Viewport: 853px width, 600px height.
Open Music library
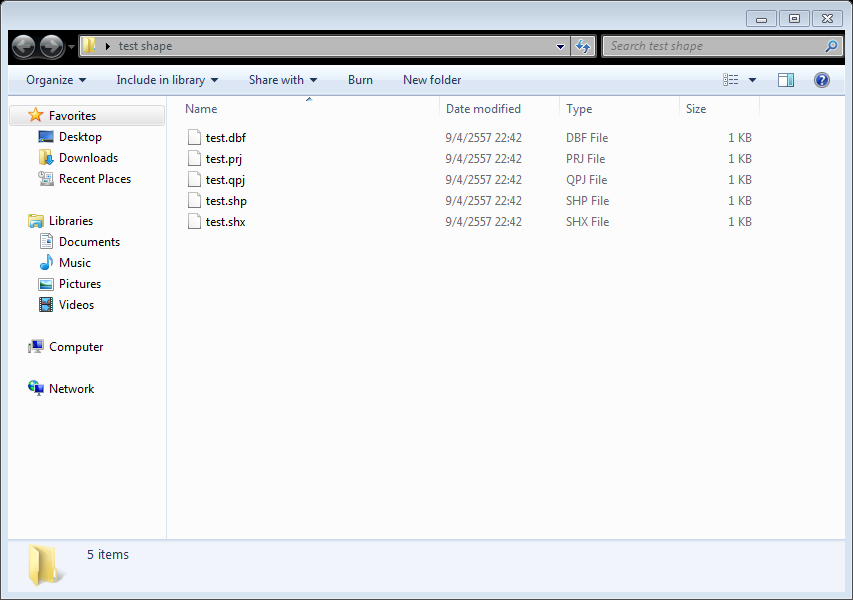pos(75,263)
